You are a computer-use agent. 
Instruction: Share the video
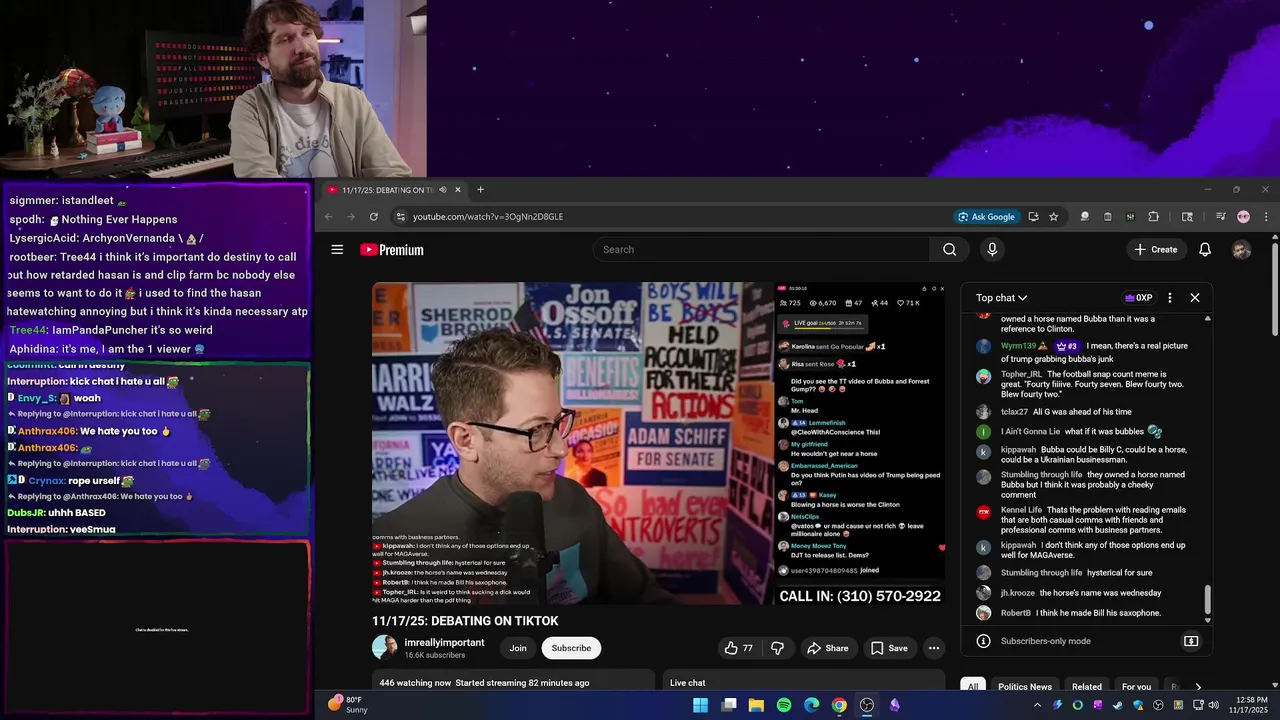click(x=828, y=648)
